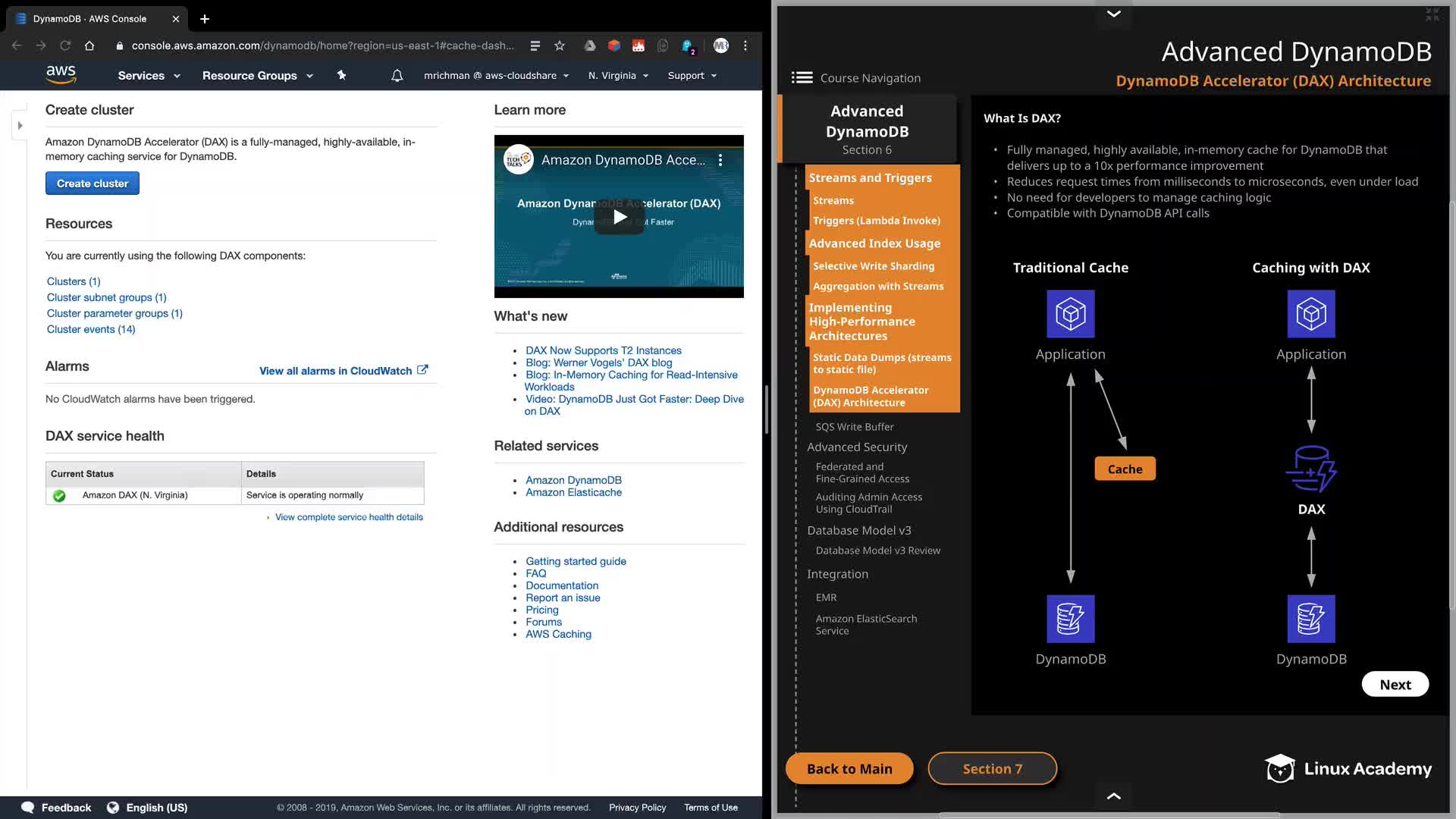Click the video options three-dot icon
This screenshot has height=819, width=1456.
(720, 160)
